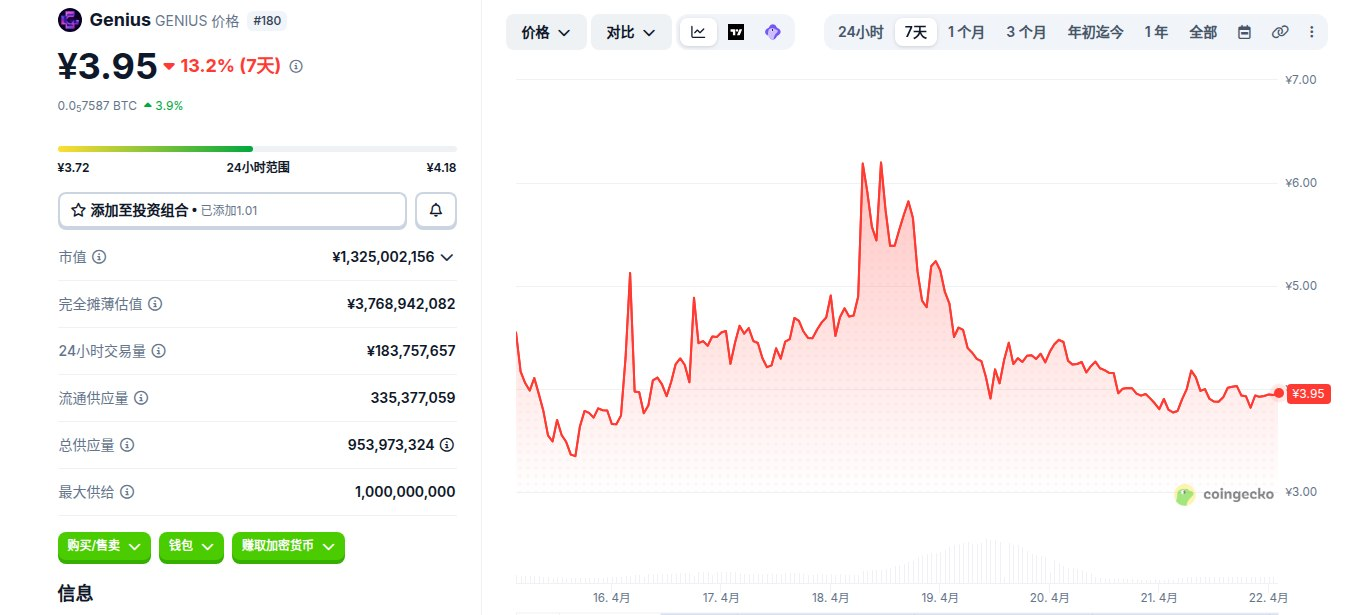Open 赚取加密货币 dropdown

[x=288, y=546]
